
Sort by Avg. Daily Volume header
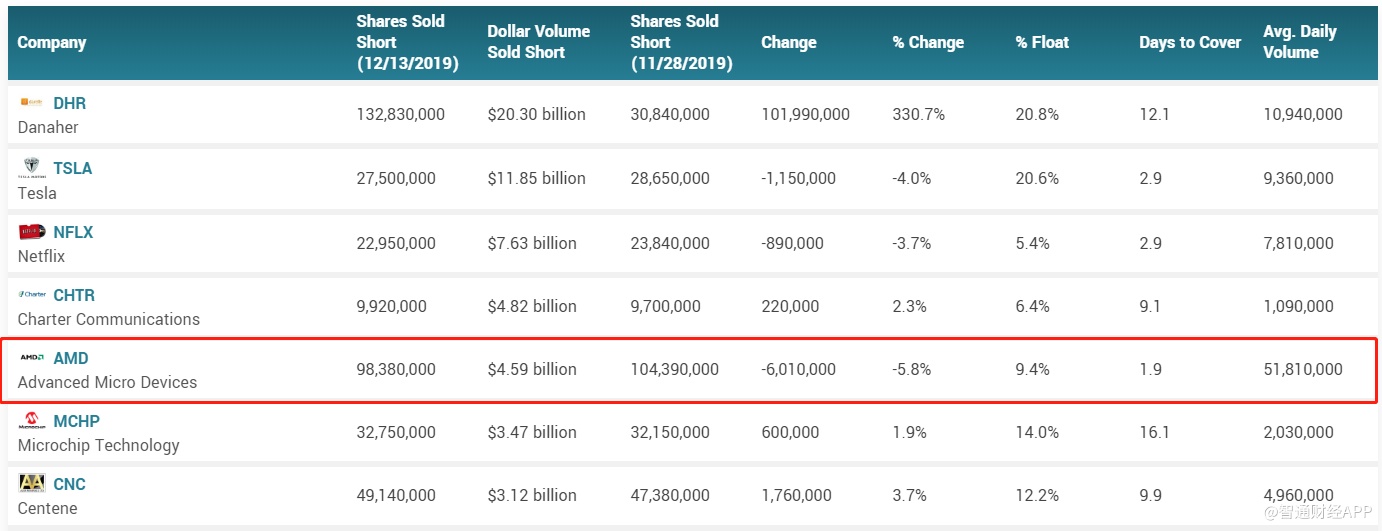(x=1299, y=42)
